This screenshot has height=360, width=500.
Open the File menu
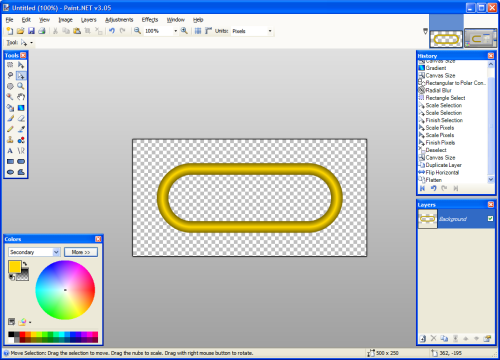point(9,20)
